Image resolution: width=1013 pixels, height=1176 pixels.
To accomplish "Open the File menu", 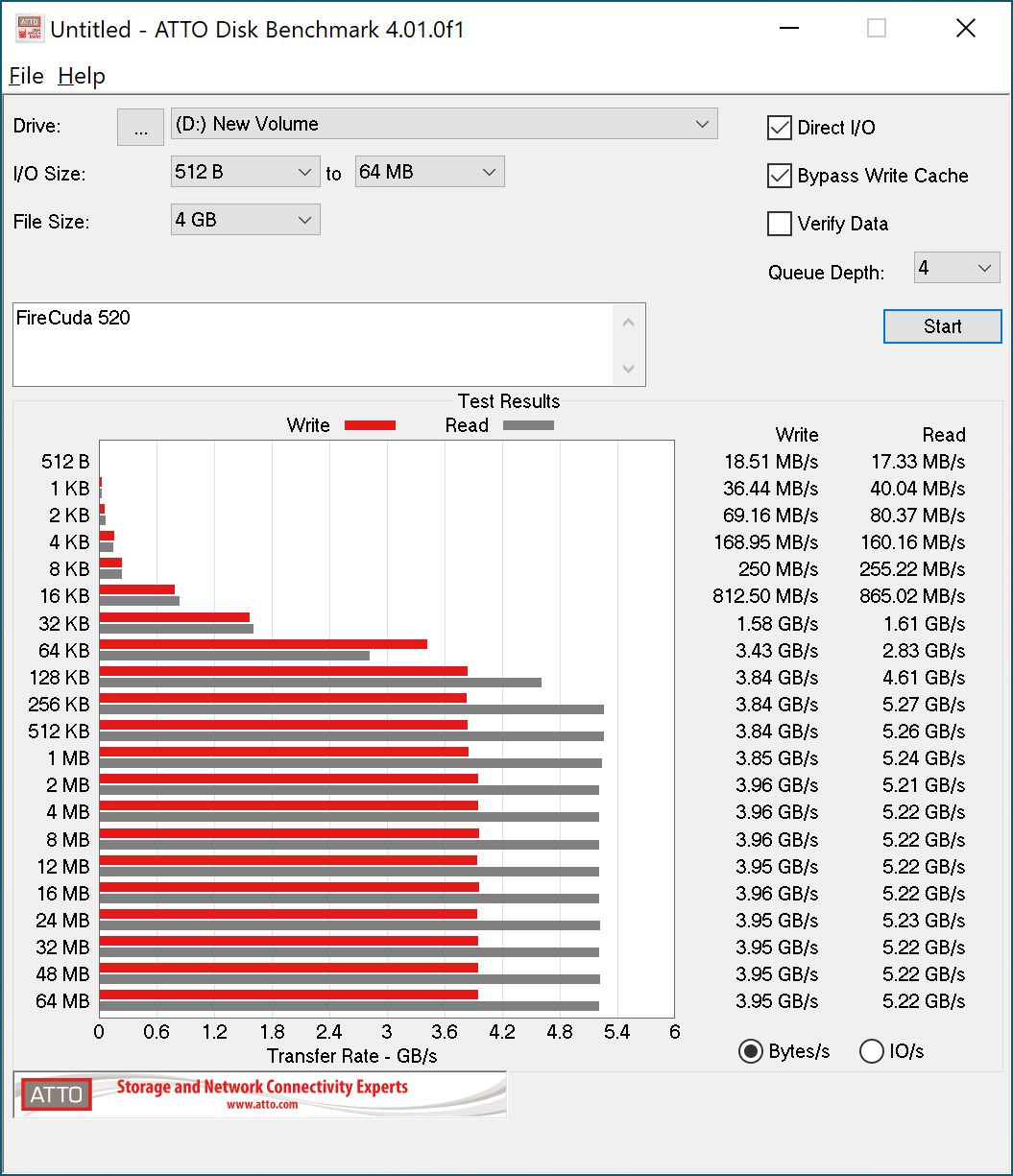I will (26, 76).
